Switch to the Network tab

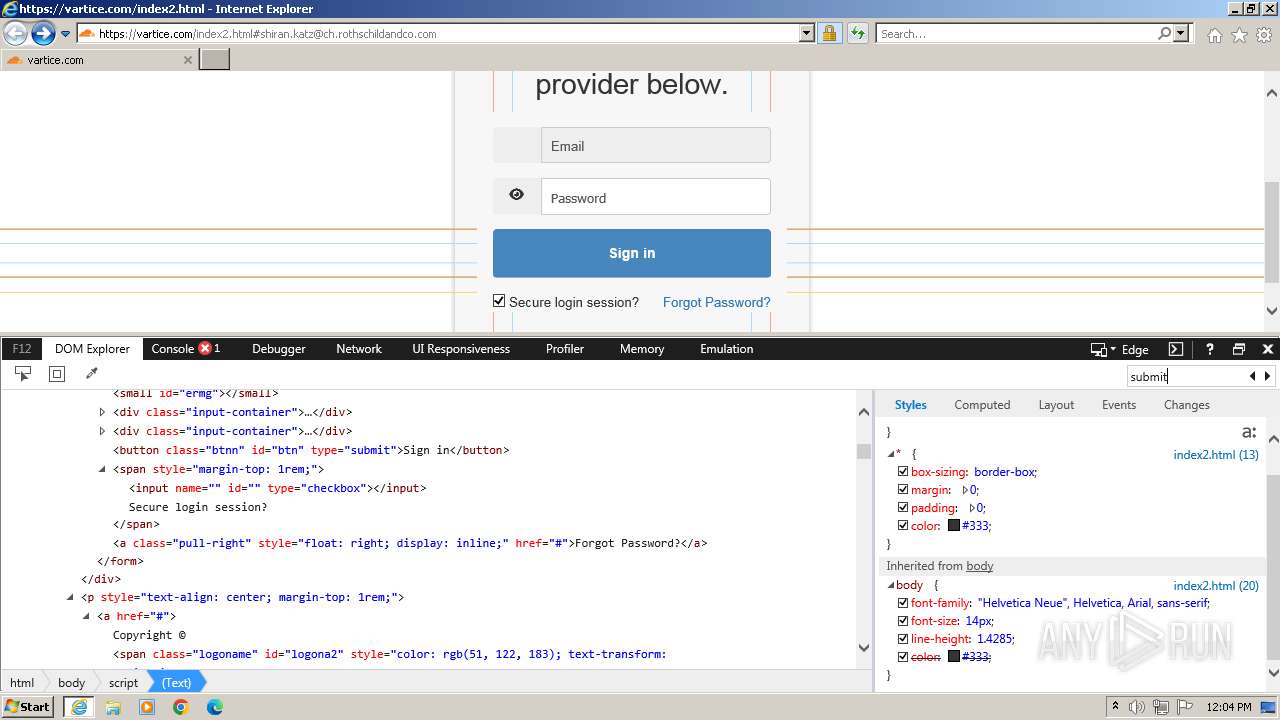[x=359, y=349]
